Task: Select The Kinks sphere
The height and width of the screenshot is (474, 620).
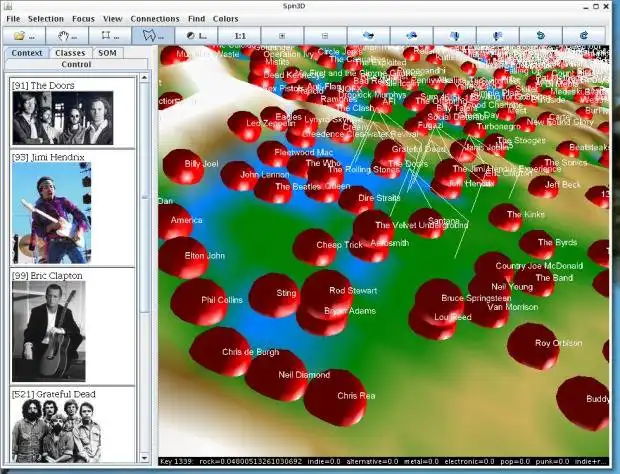Action: [506, 217]
